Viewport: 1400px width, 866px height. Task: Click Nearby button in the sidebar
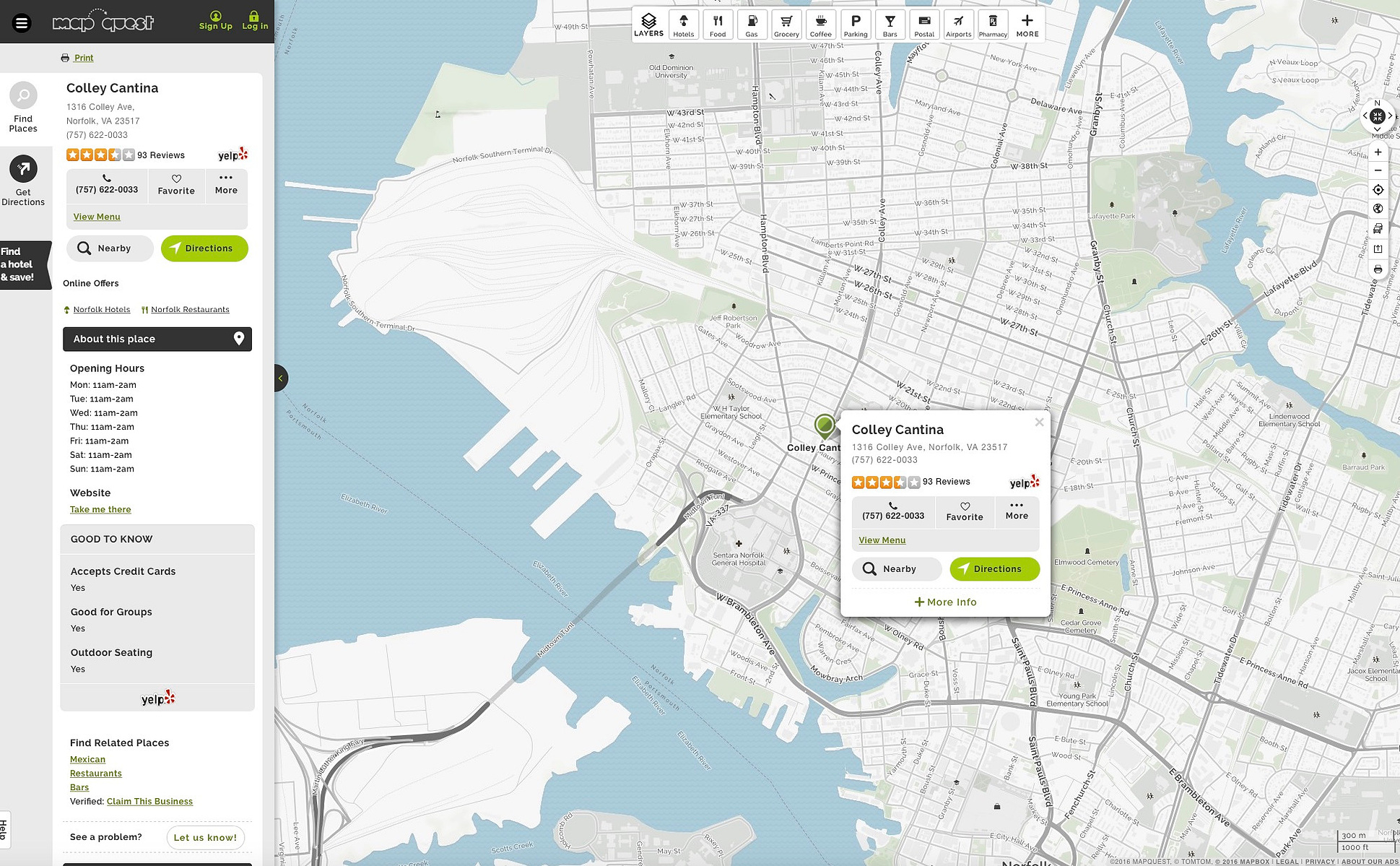110,248
